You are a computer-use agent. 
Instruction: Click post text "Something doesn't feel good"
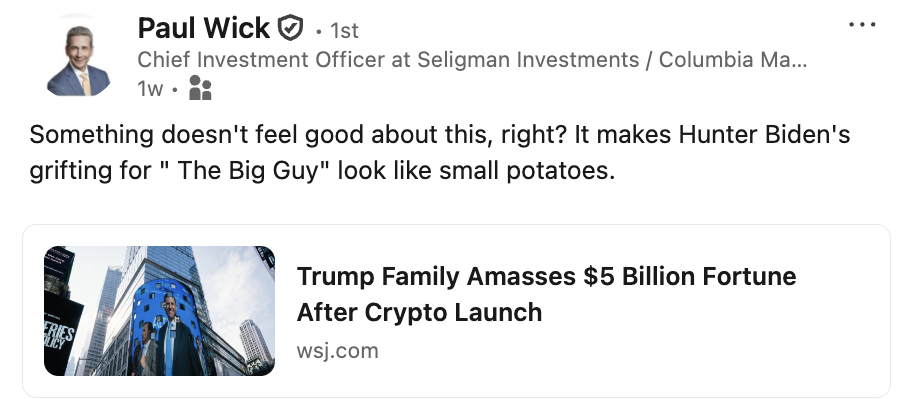[x=197, y=135]
